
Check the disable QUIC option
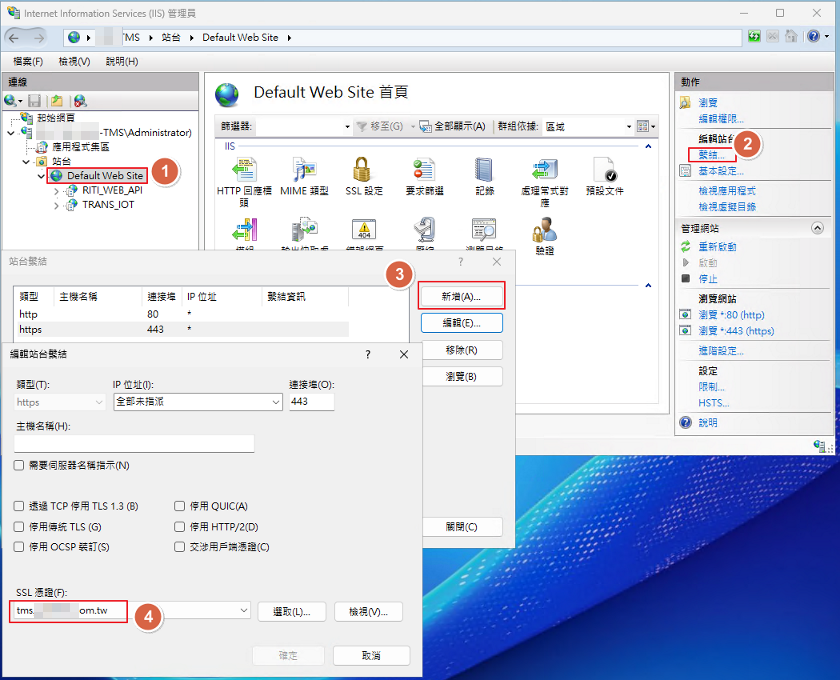(179, 506)
